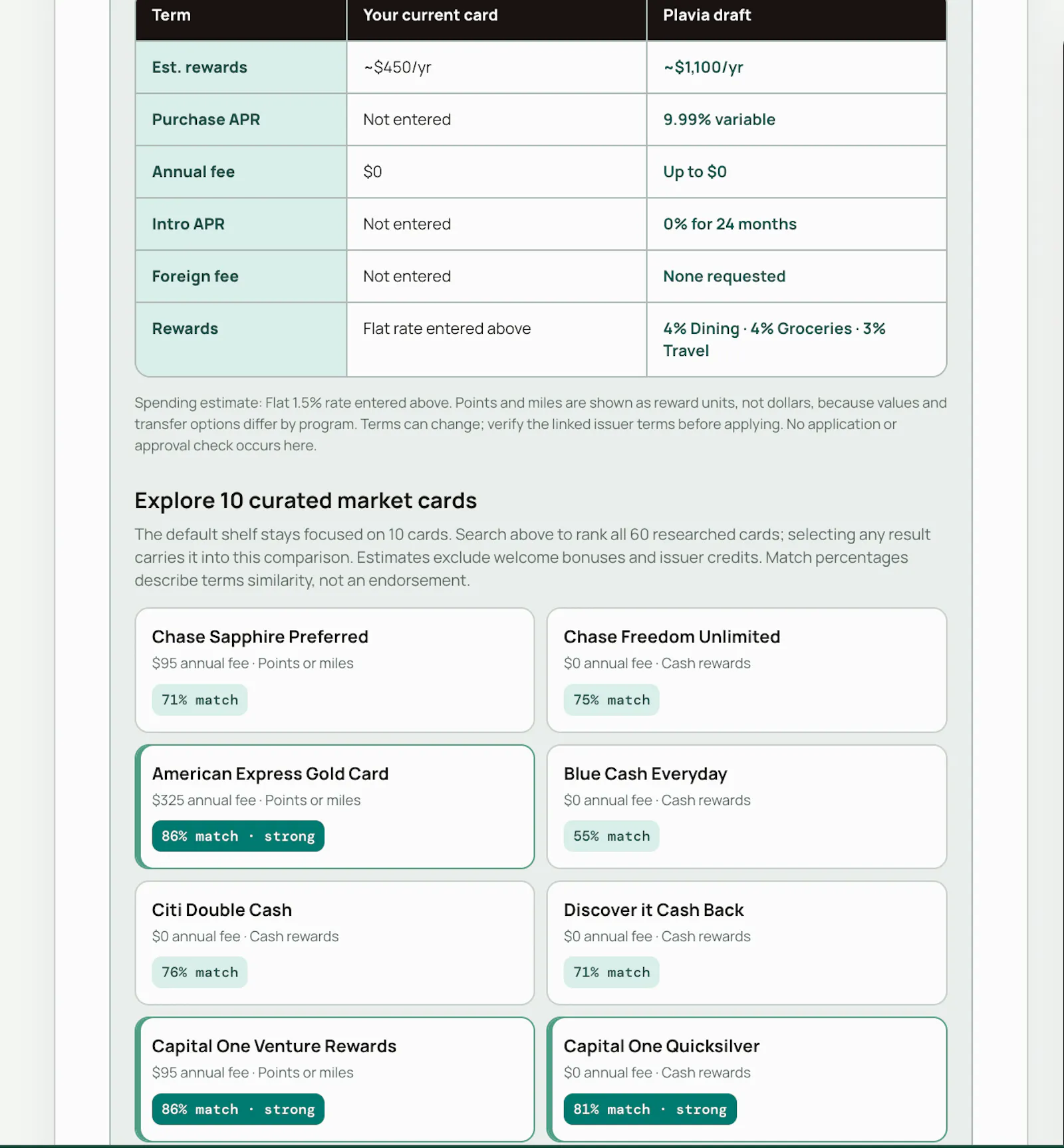Viewport: 1064px width, 1148px height.
Task: Open the American Express Gold Card result
Action: (x=334, y=806)
